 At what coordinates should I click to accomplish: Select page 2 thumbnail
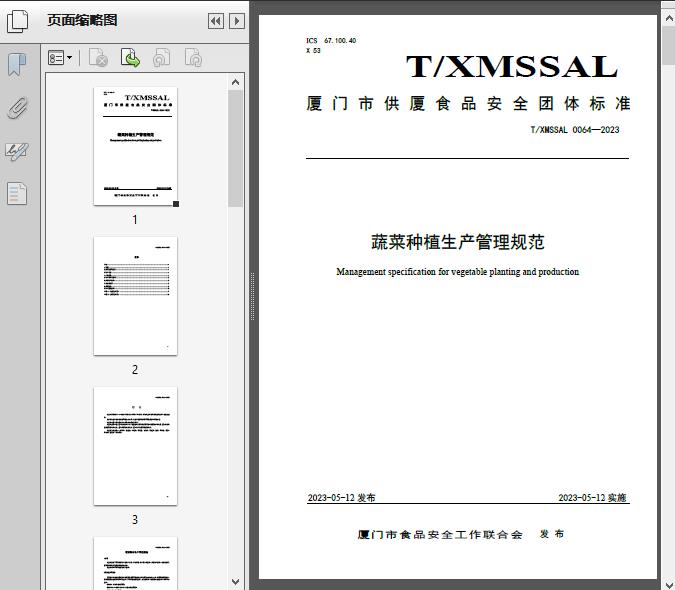135,296
